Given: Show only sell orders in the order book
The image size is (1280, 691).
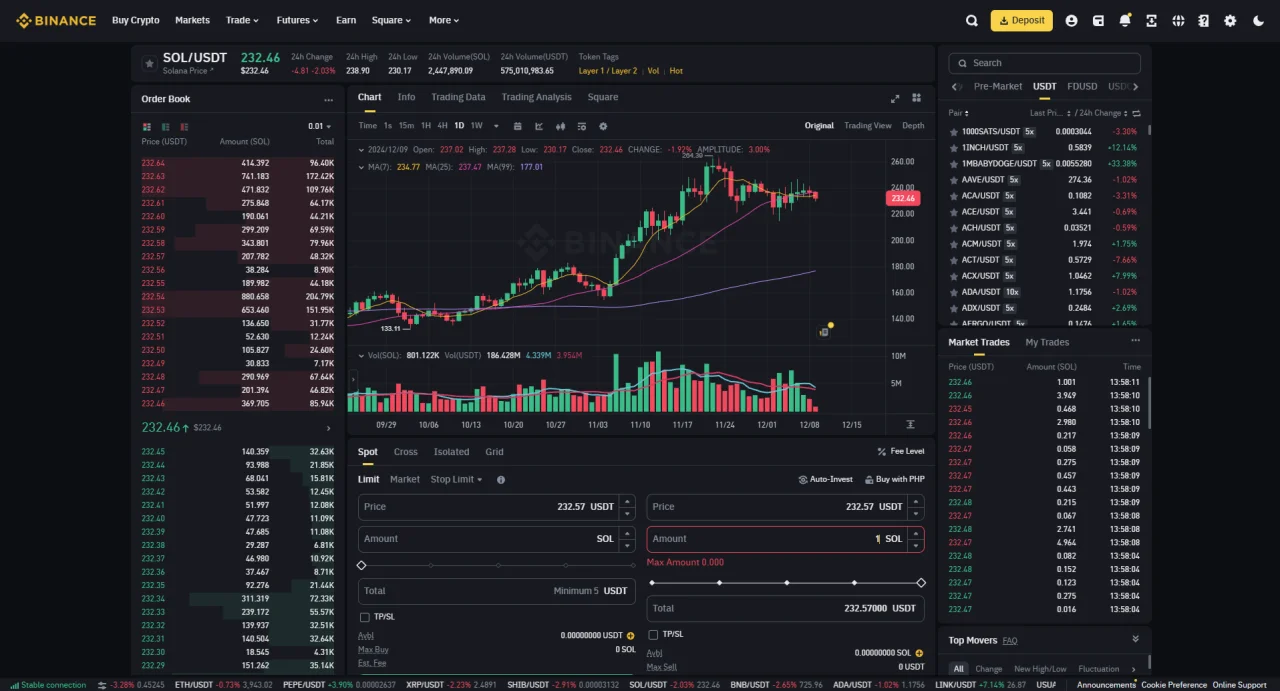Looking at the screenshot, I should click(x=185, y=126).
